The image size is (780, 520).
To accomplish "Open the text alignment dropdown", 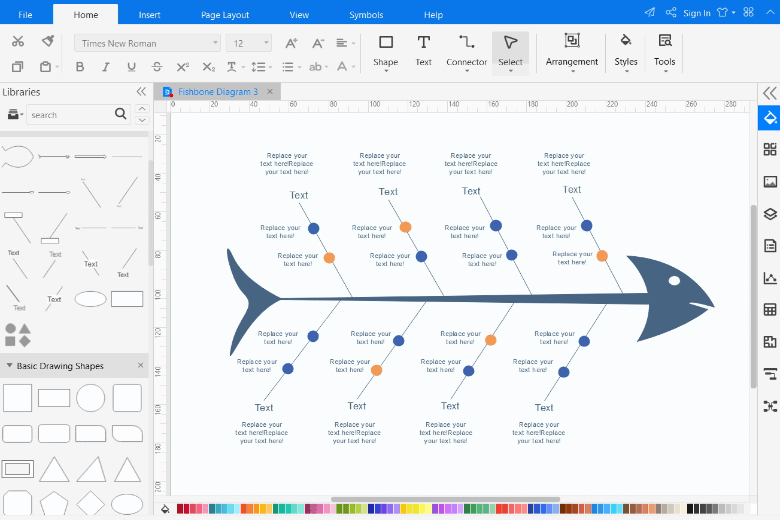I will pos(345,43).
